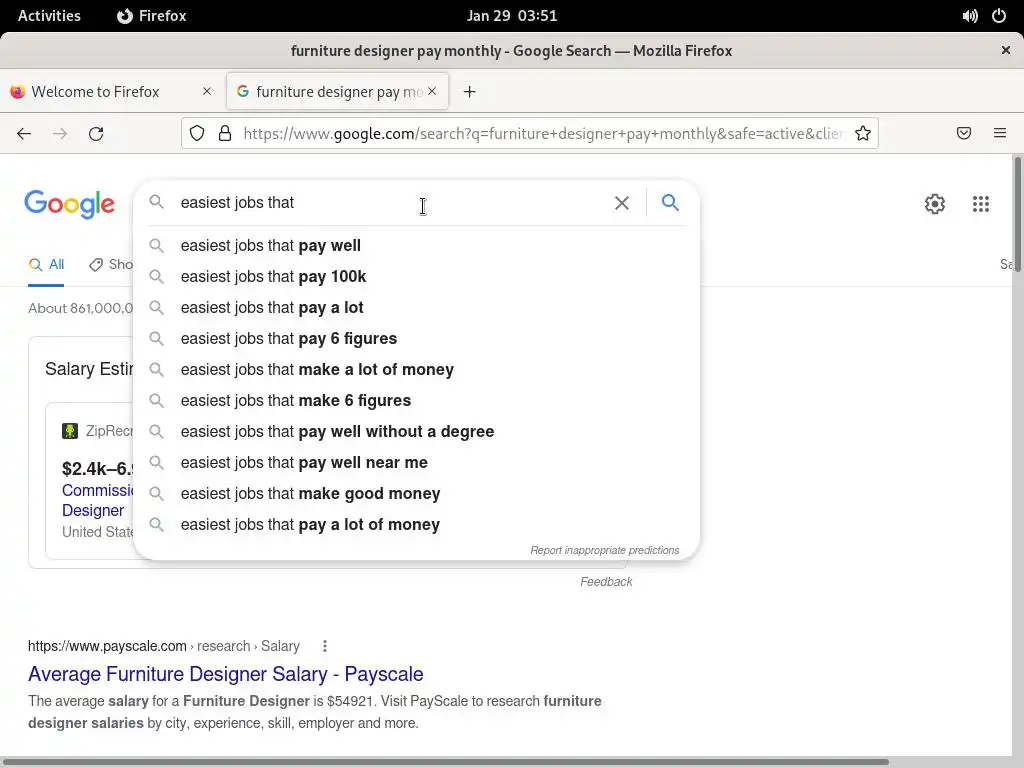The height and width of the screenshot is (768, 1024).
Task: Click inside the Google search text field
Action: click(390, 203)
